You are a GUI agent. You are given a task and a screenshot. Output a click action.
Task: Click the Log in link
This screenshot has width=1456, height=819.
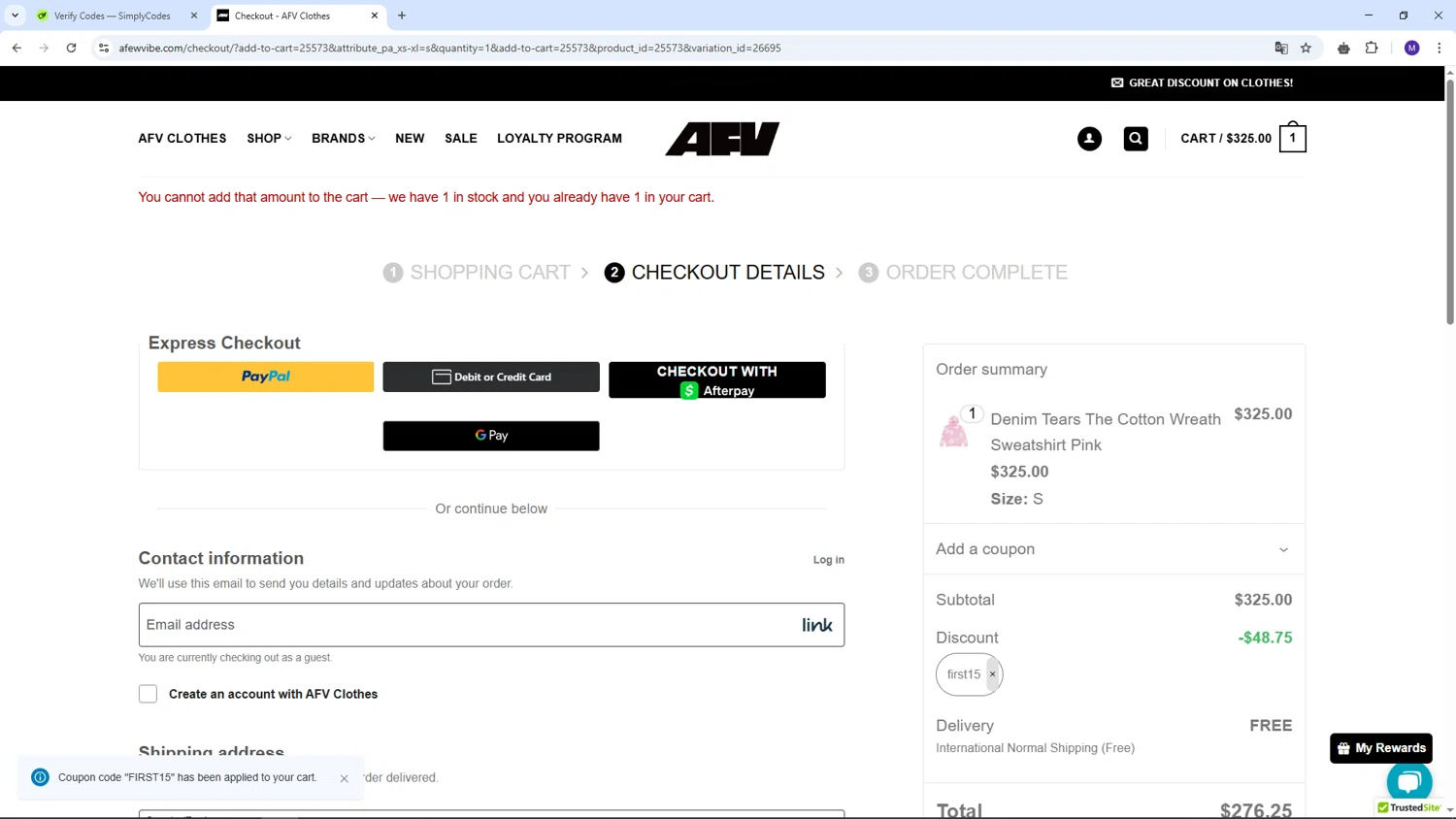click(828, 560)
